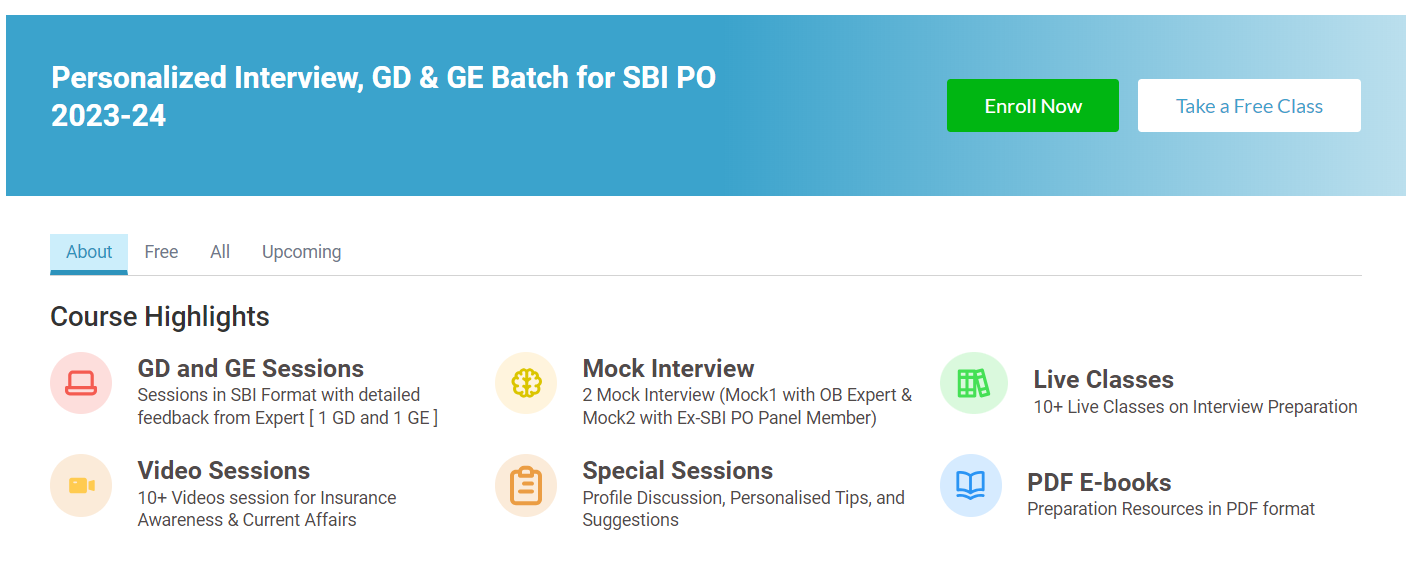Click the Special Sessions heading
The height and width of the screenshot is (578, 1420).
tap(678, 470)
